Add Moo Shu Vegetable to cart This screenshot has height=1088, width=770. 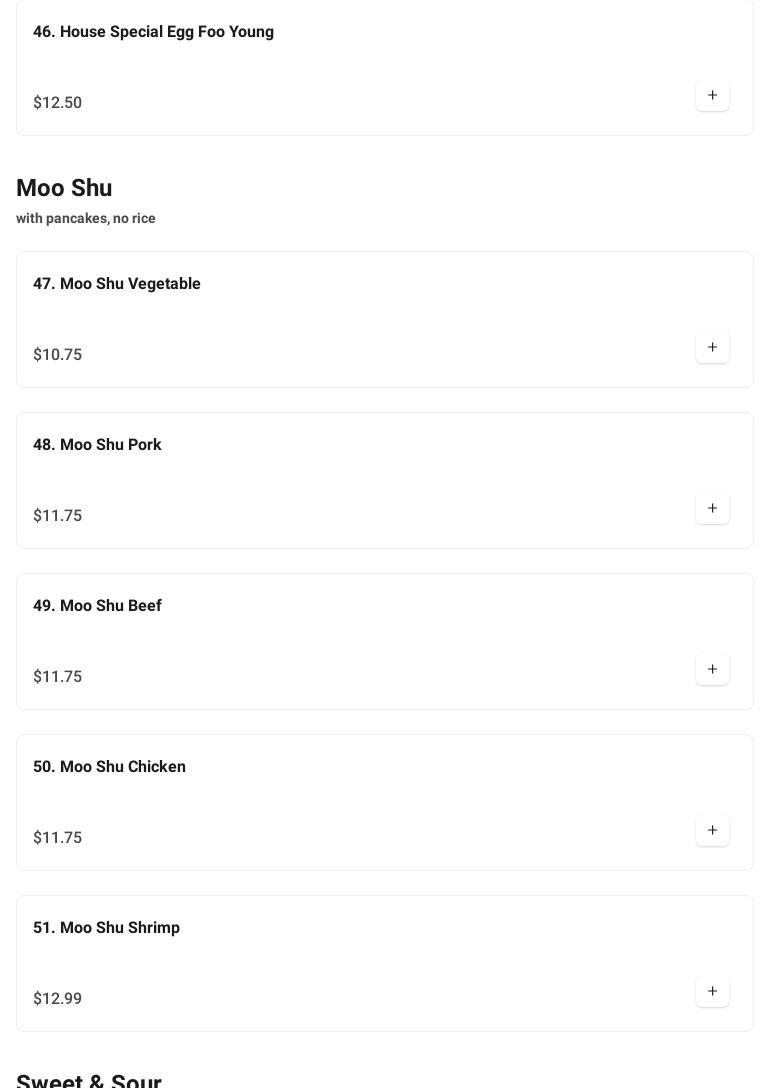(x=712, y=348)
